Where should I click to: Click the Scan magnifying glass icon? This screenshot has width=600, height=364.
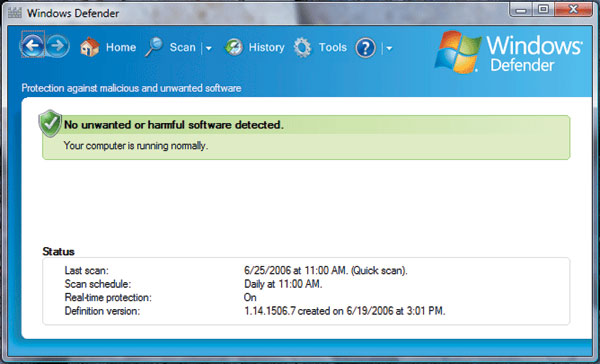tap(154, 47)
